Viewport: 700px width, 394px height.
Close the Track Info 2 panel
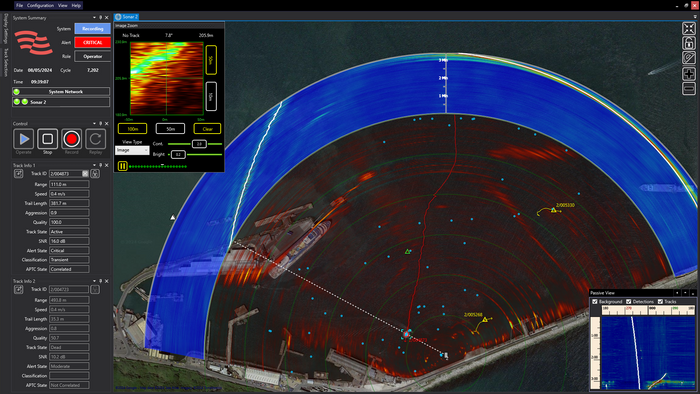[107, 281]
